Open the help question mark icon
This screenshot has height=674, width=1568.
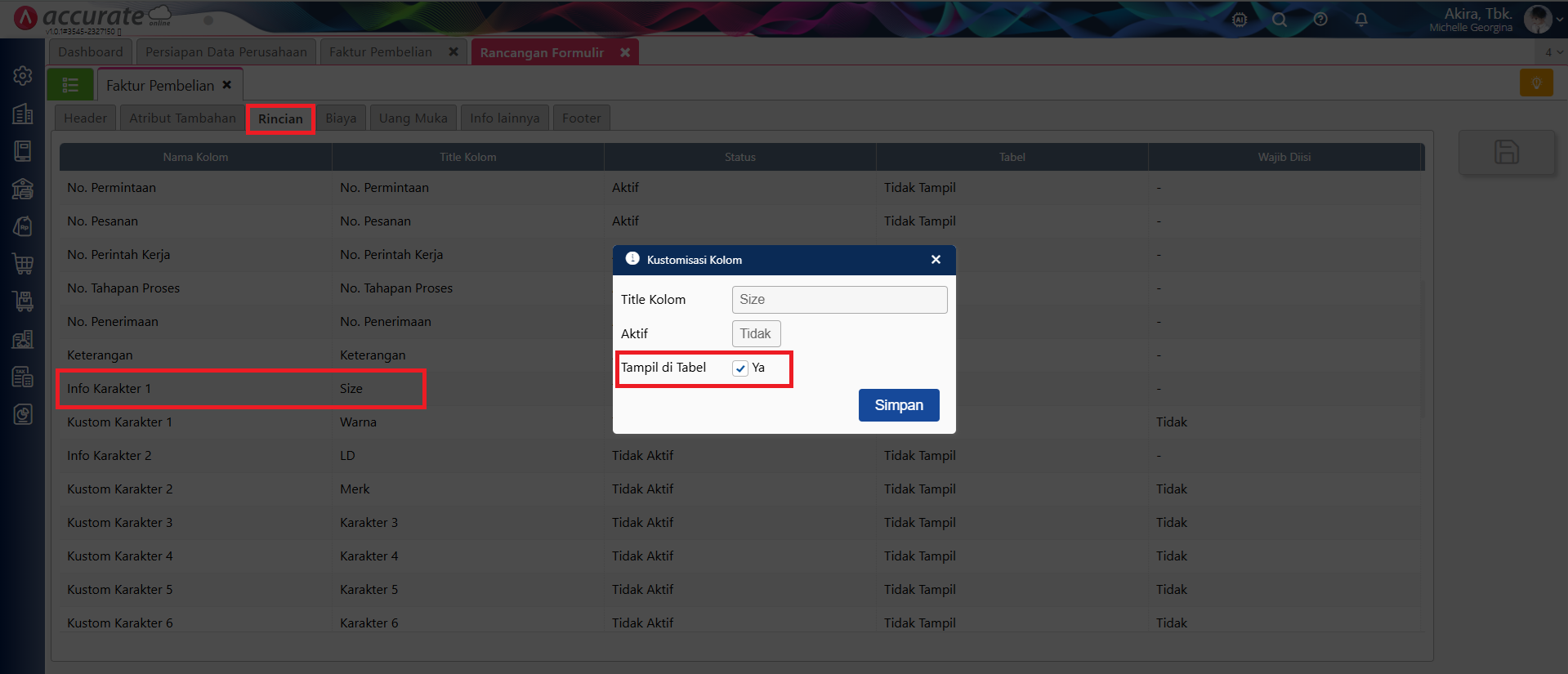1320,20
